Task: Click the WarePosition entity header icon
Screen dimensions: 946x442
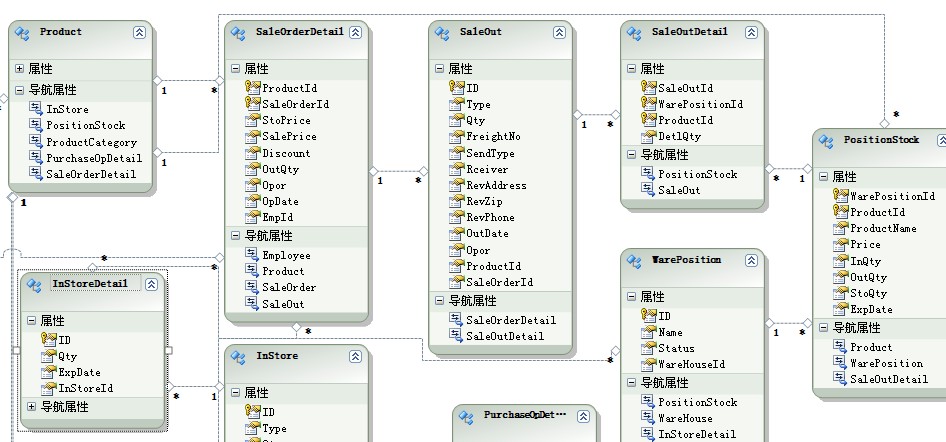Action: point(634,261)
